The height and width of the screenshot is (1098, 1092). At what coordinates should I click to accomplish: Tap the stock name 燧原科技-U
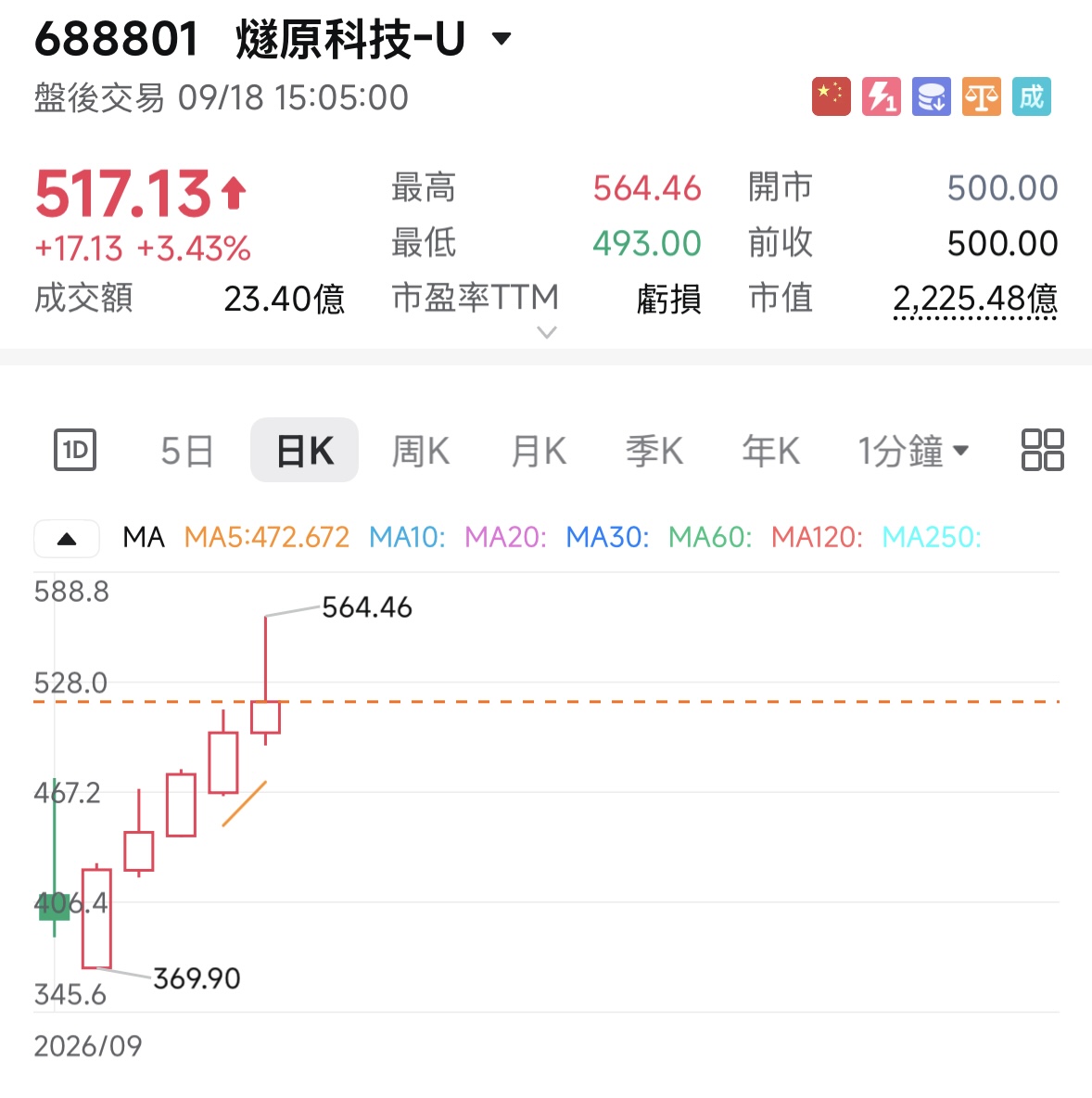tap(350, 39)
